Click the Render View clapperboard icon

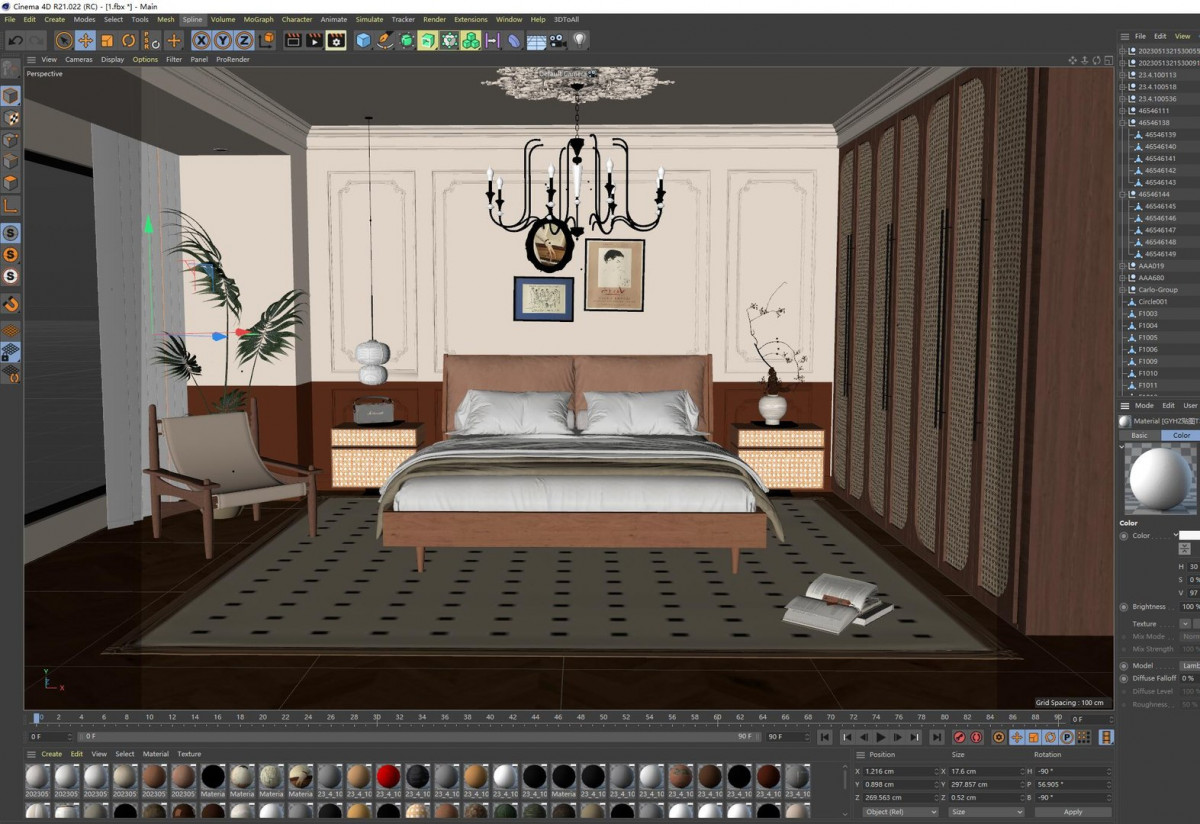coord(293,41)
